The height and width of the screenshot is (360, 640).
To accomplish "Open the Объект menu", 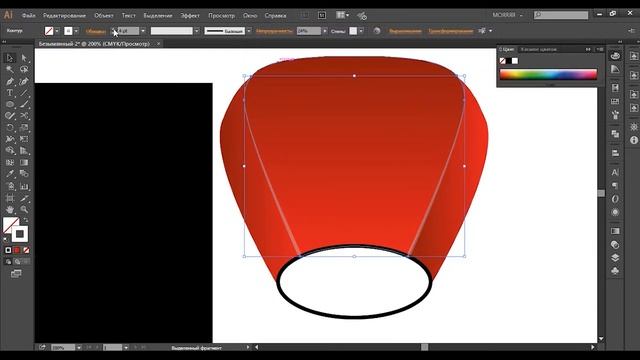I will coord(104,16).
